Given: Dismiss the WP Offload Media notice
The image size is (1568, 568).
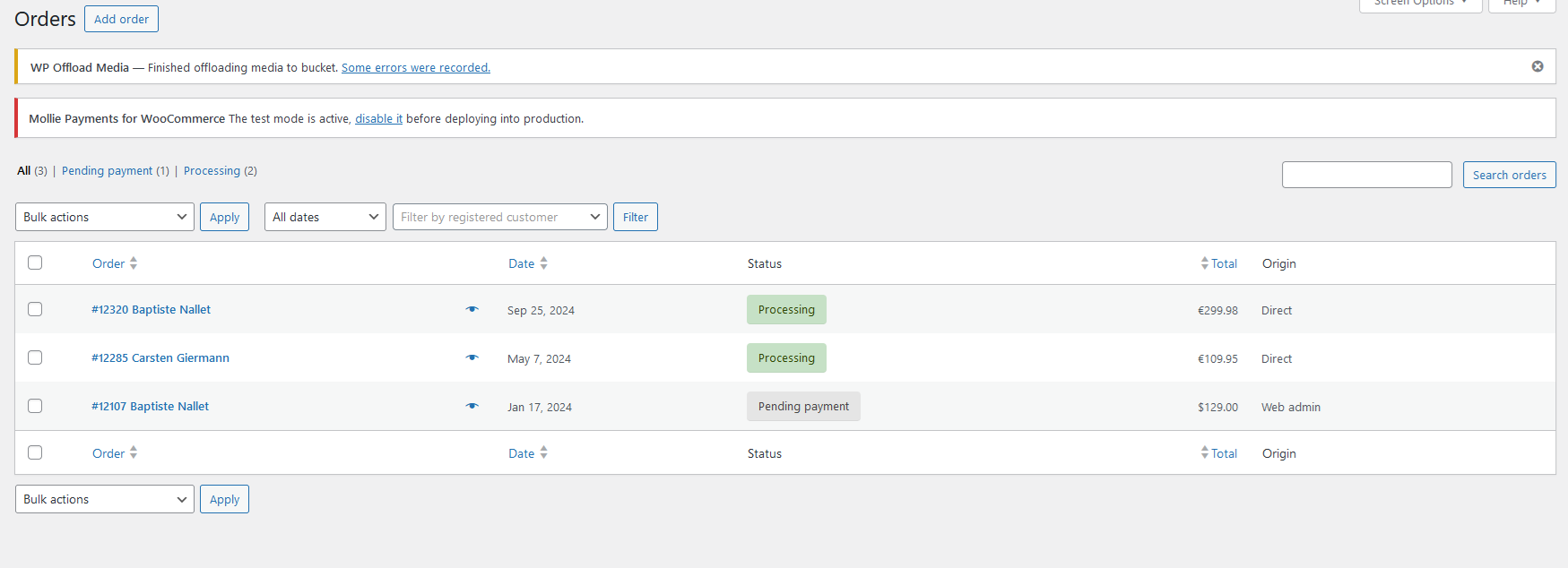Looking at the screenshot, I should [1538, 66].
